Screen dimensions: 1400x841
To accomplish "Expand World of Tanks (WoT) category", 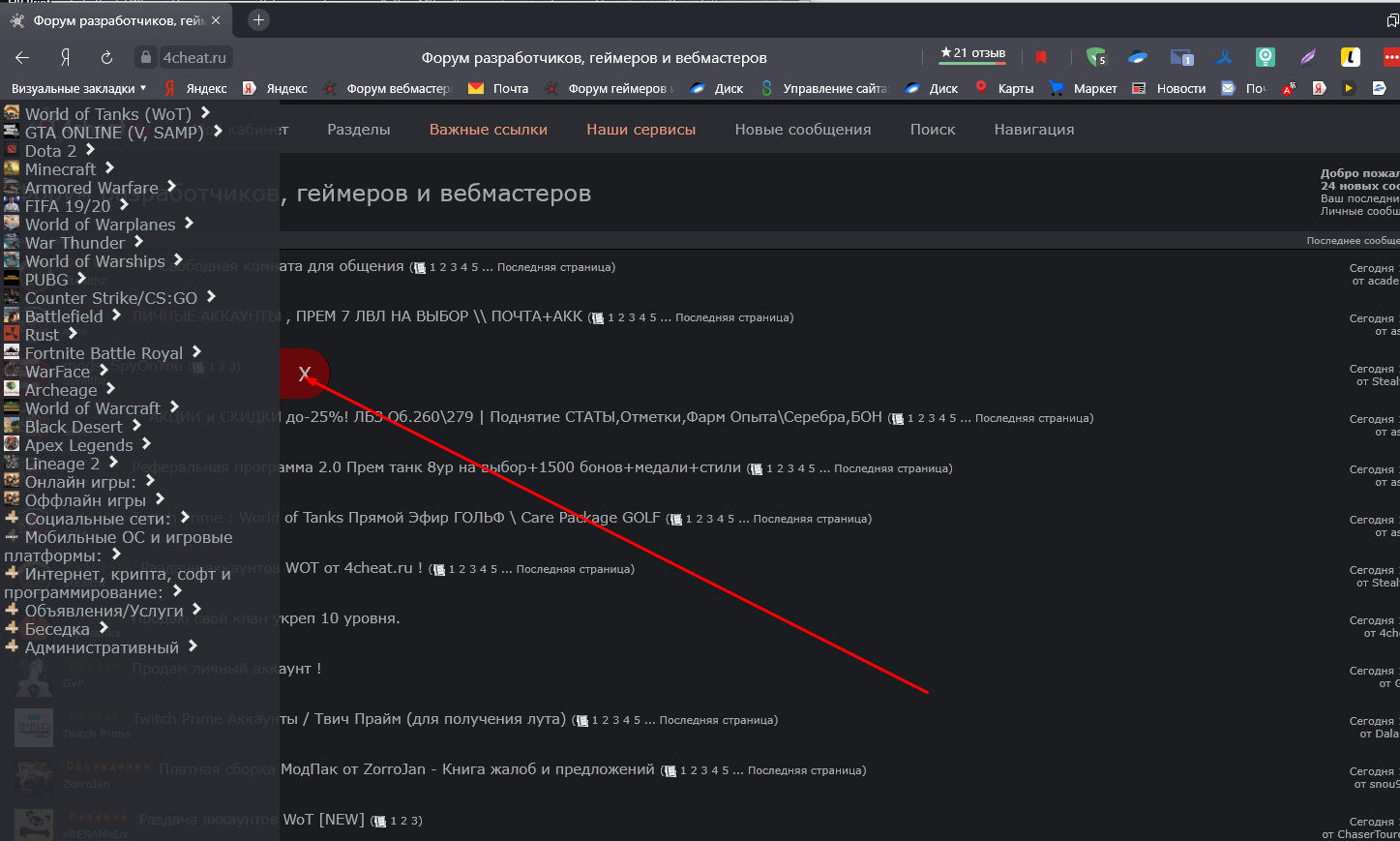I will 205,113.
